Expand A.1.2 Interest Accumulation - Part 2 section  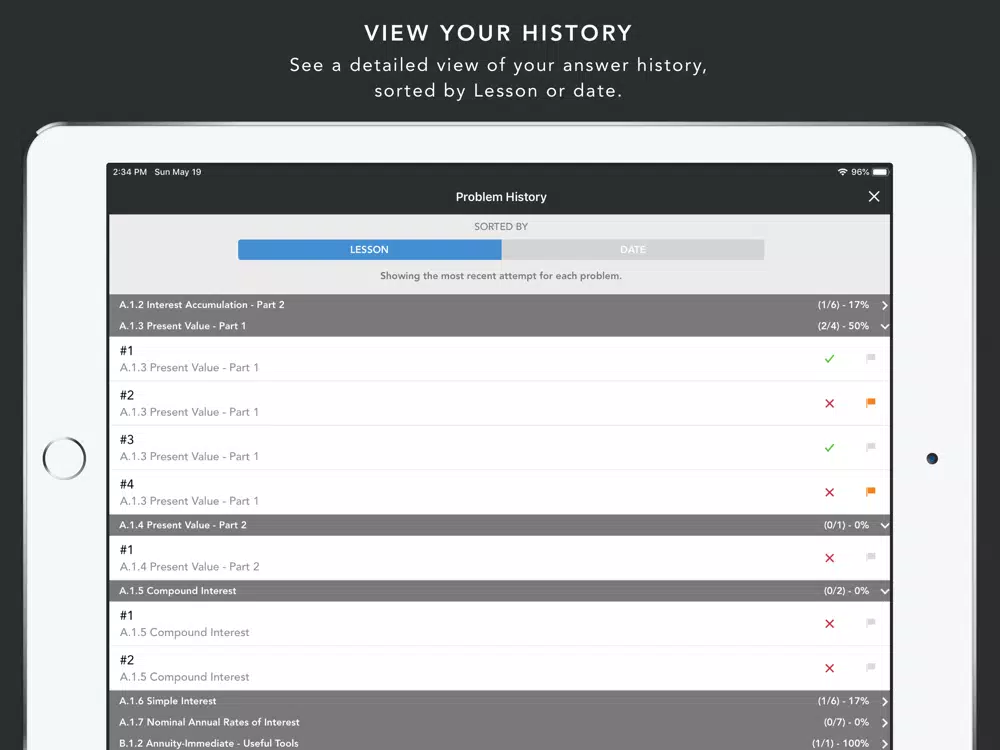(x=500, y=305)
